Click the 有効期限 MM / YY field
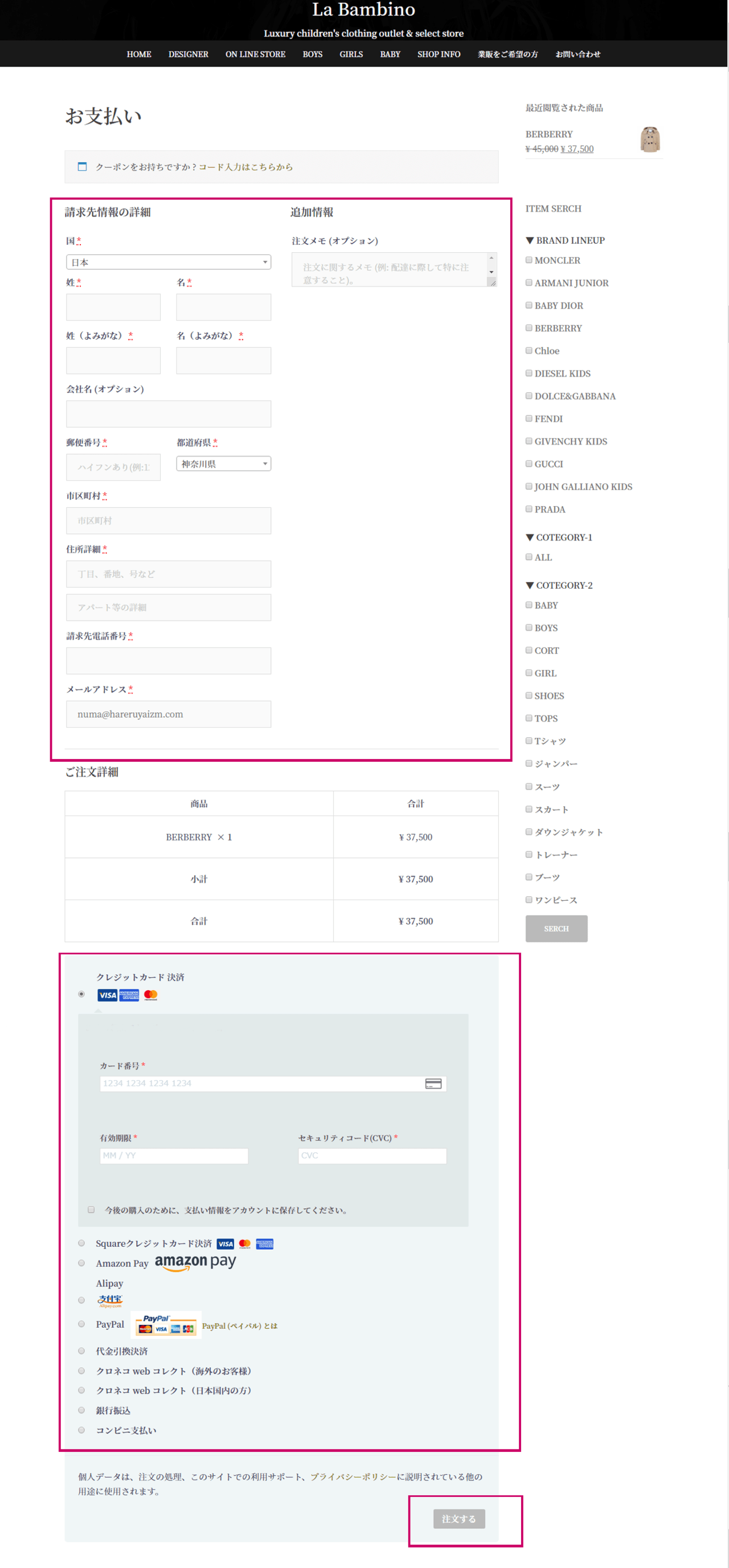The width and height of the screenshot is (729, 1568). tap(174, 1155)
